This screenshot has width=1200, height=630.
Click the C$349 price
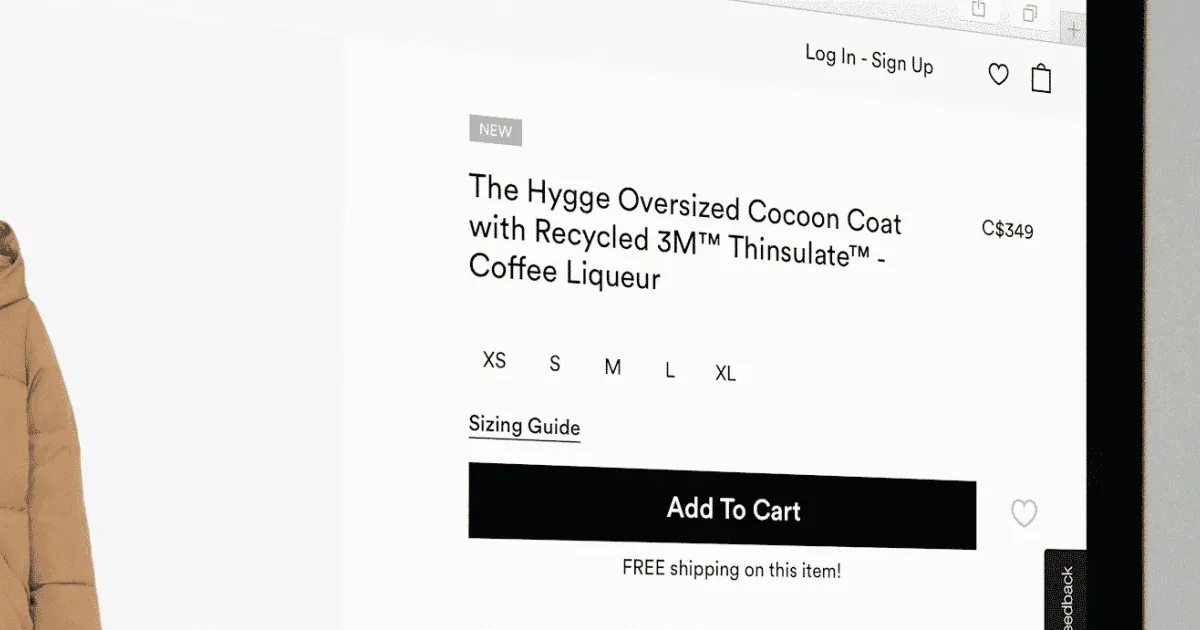point(1007,230)
